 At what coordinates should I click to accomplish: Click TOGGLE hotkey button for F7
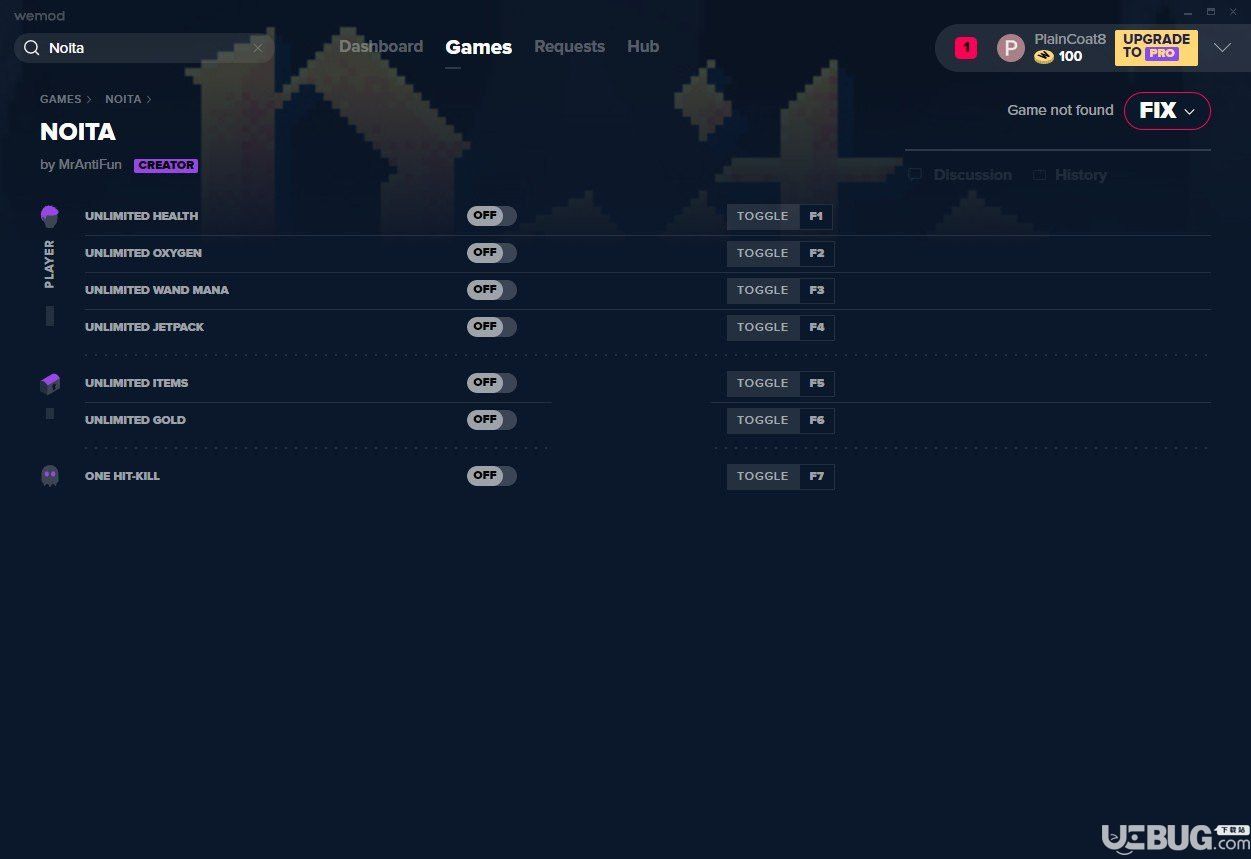pos(763,476)
